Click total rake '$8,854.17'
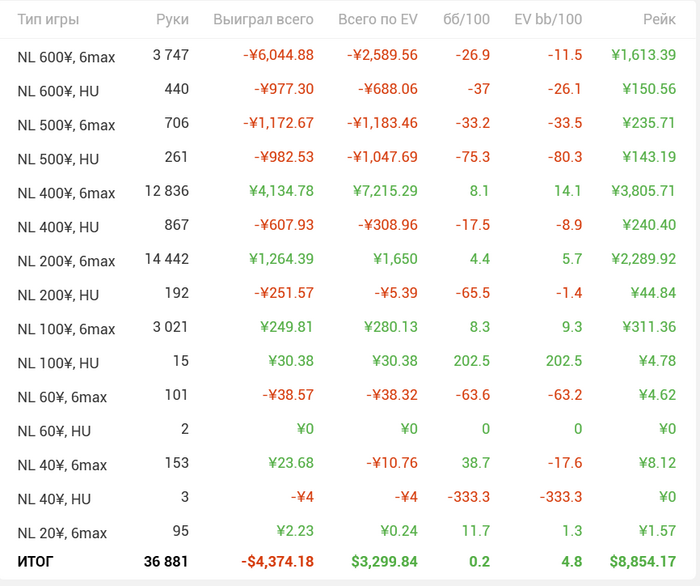700x586 pixels. [x=643, y=561]
